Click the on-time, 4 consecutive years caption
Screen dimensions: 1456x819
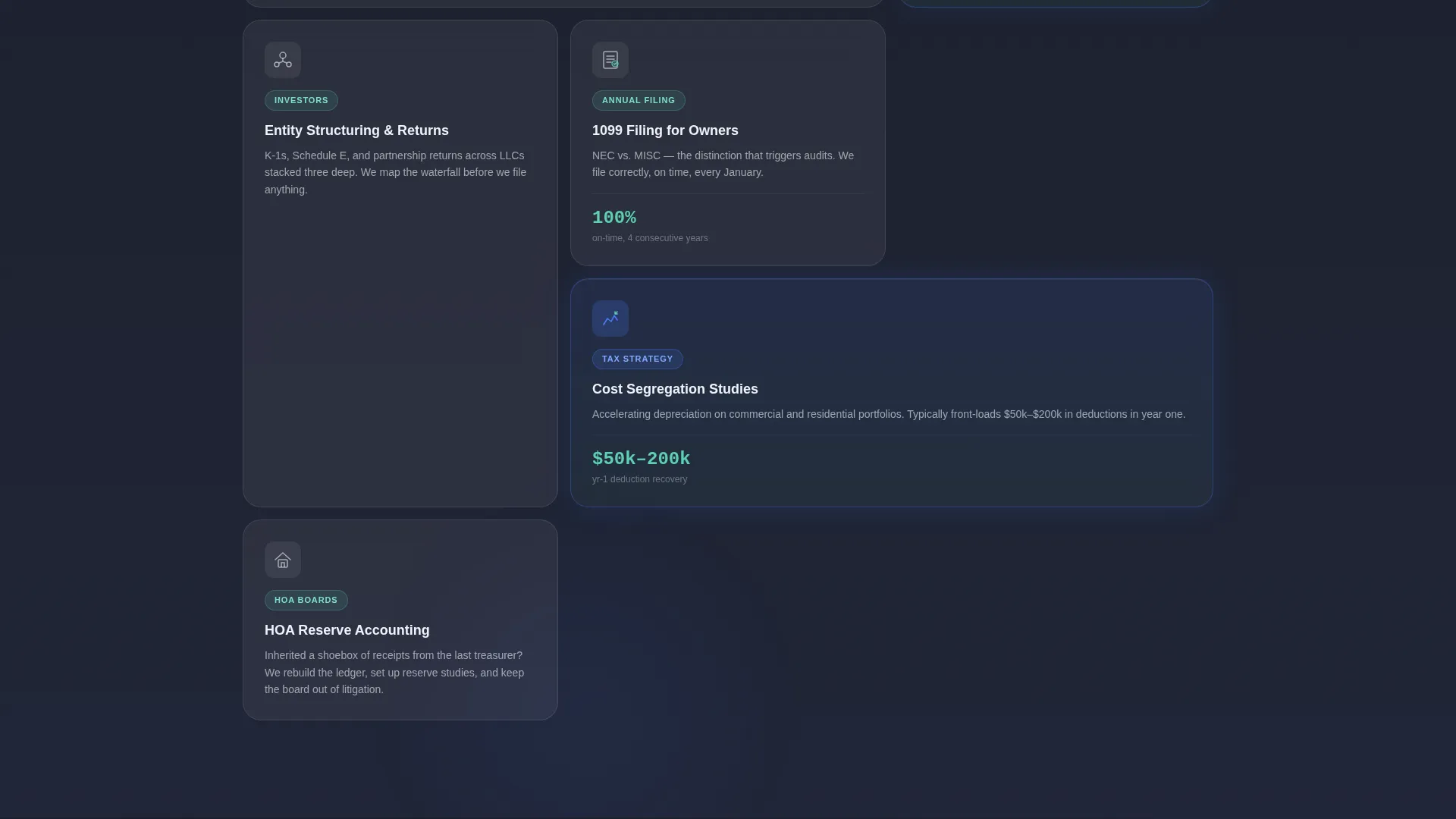coord(650,238)
